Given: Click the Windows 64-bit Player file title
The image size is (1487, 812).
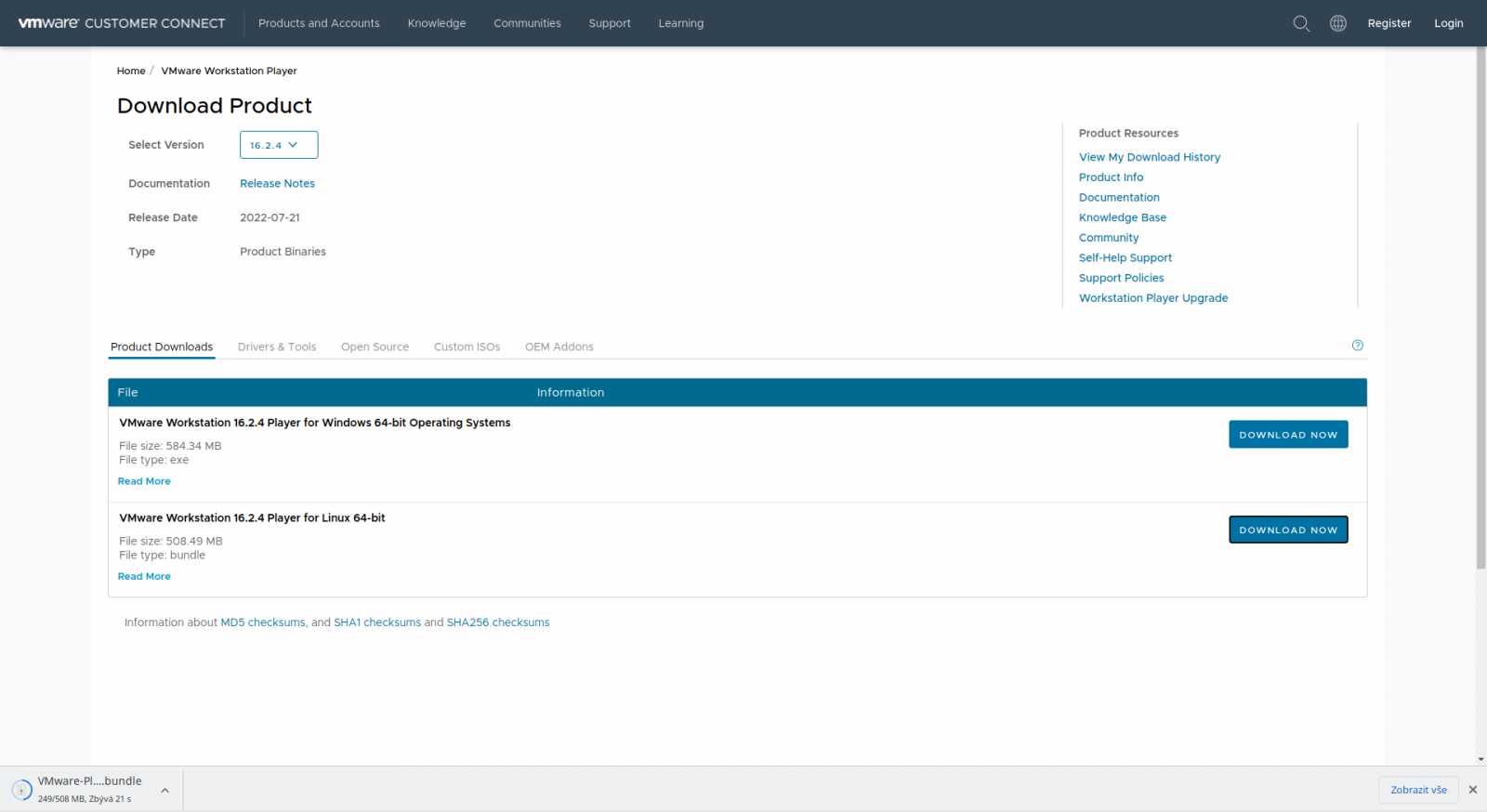Looking at the screenshot, I should [315, 423].
